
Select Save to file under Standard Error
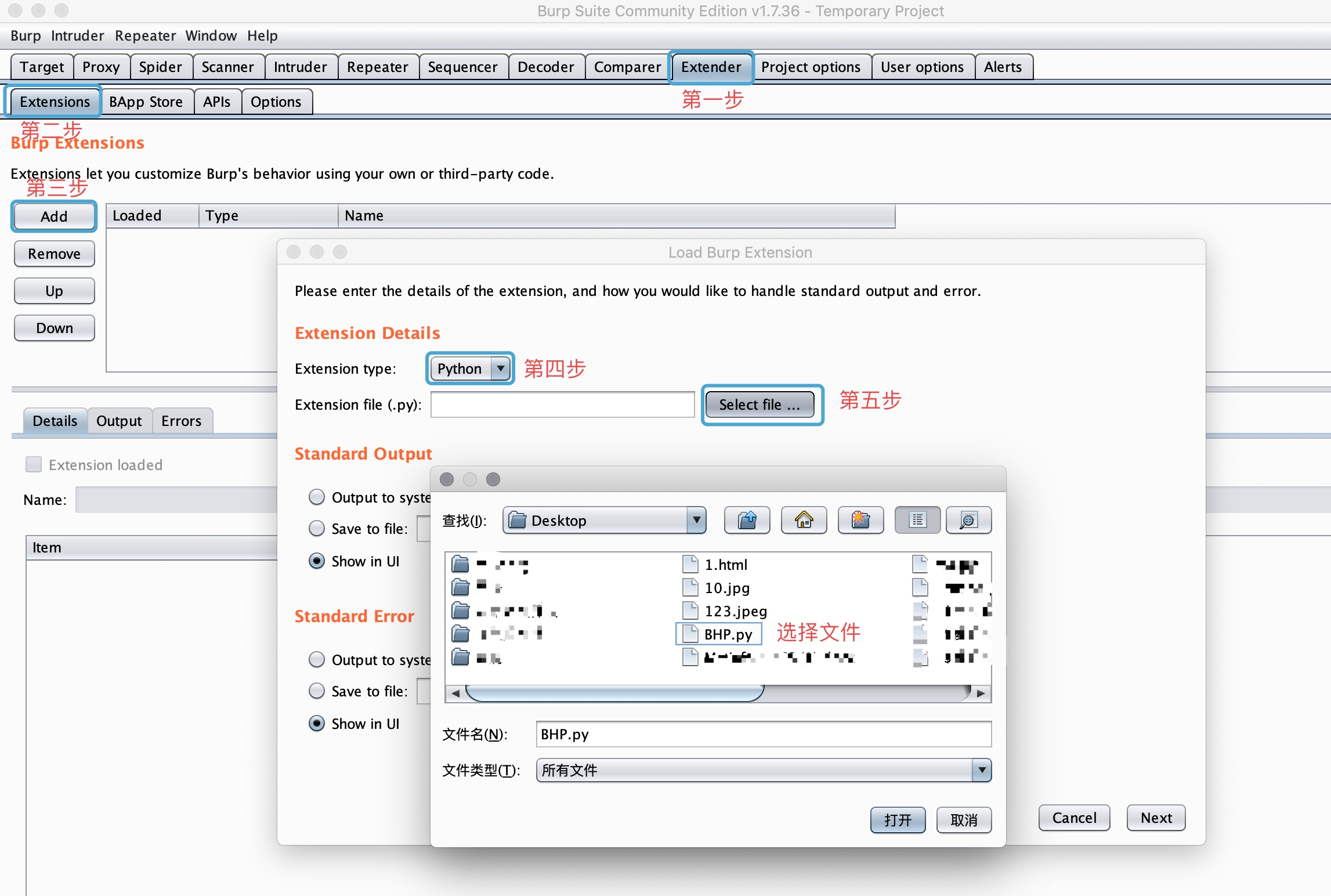pyautogui.click(x=317, y=691)
